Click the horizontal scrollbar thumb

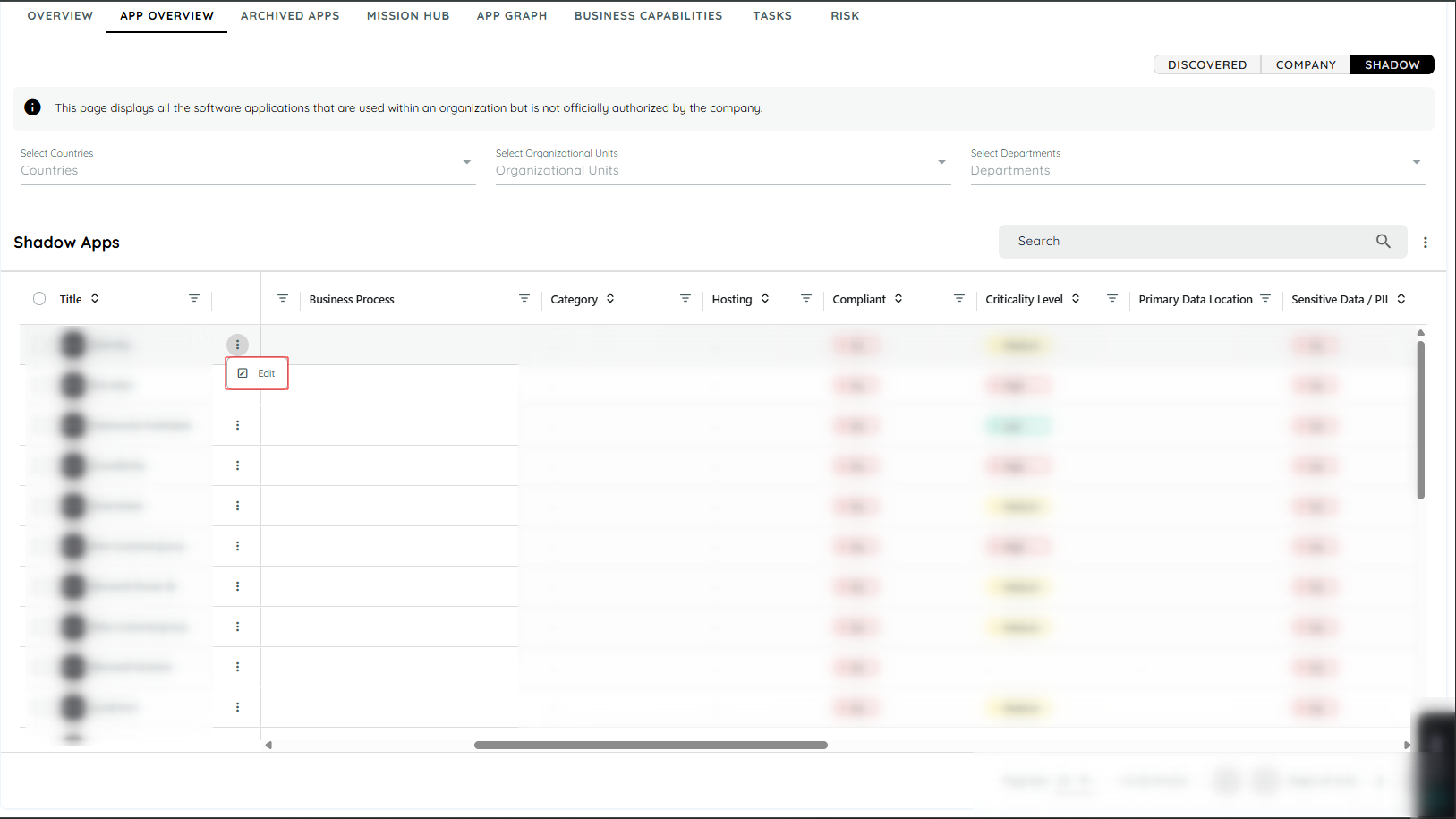(x=651, y=745)
